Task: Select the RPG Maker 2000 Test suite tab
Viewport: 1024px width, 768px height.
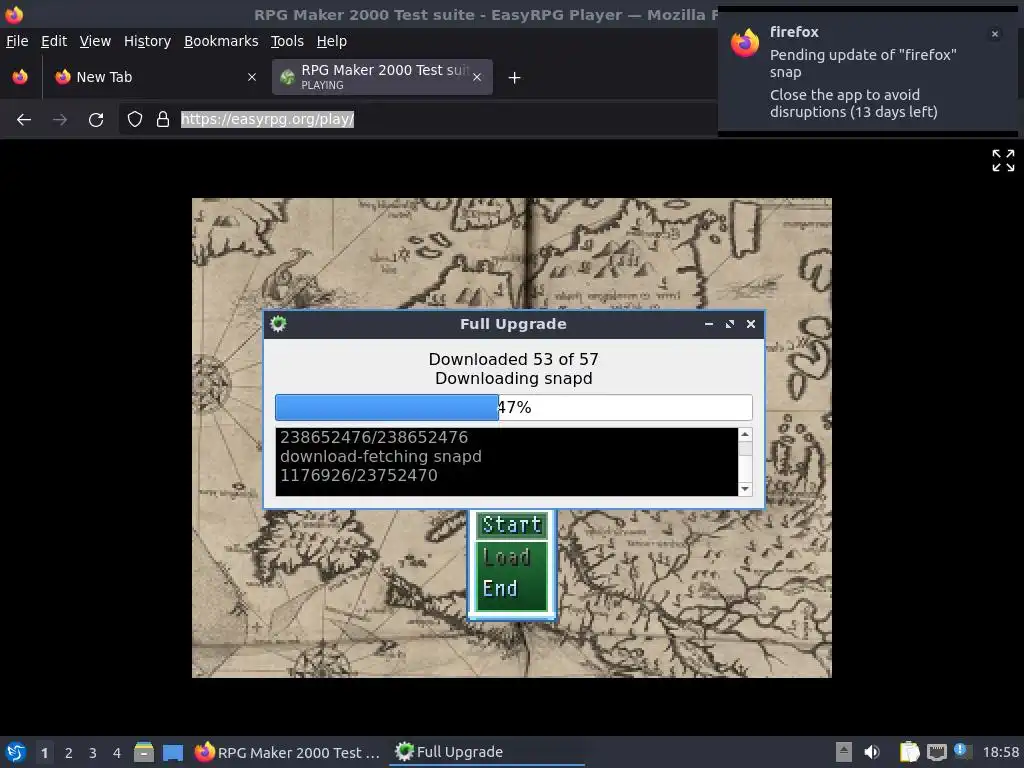Action: coord(382,77)
